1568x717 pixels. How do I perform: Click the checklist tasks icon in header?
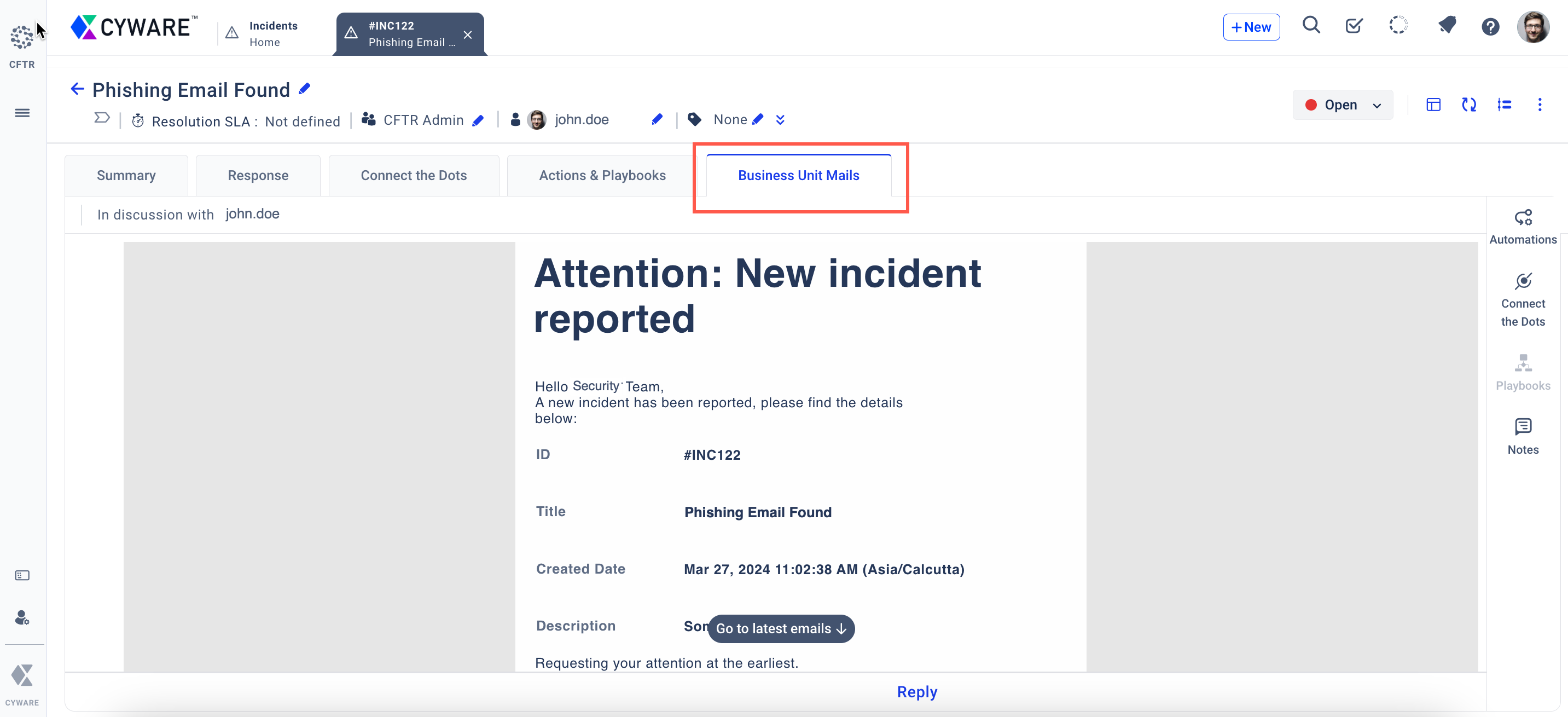[1354, 26]
